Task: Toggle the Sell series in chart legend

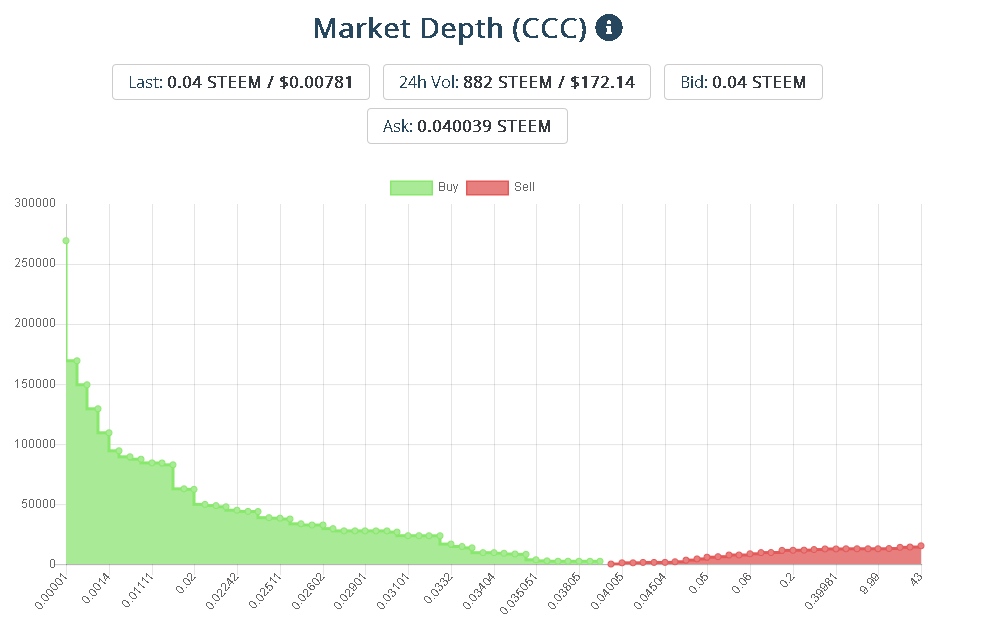Action: pos(524,187)
